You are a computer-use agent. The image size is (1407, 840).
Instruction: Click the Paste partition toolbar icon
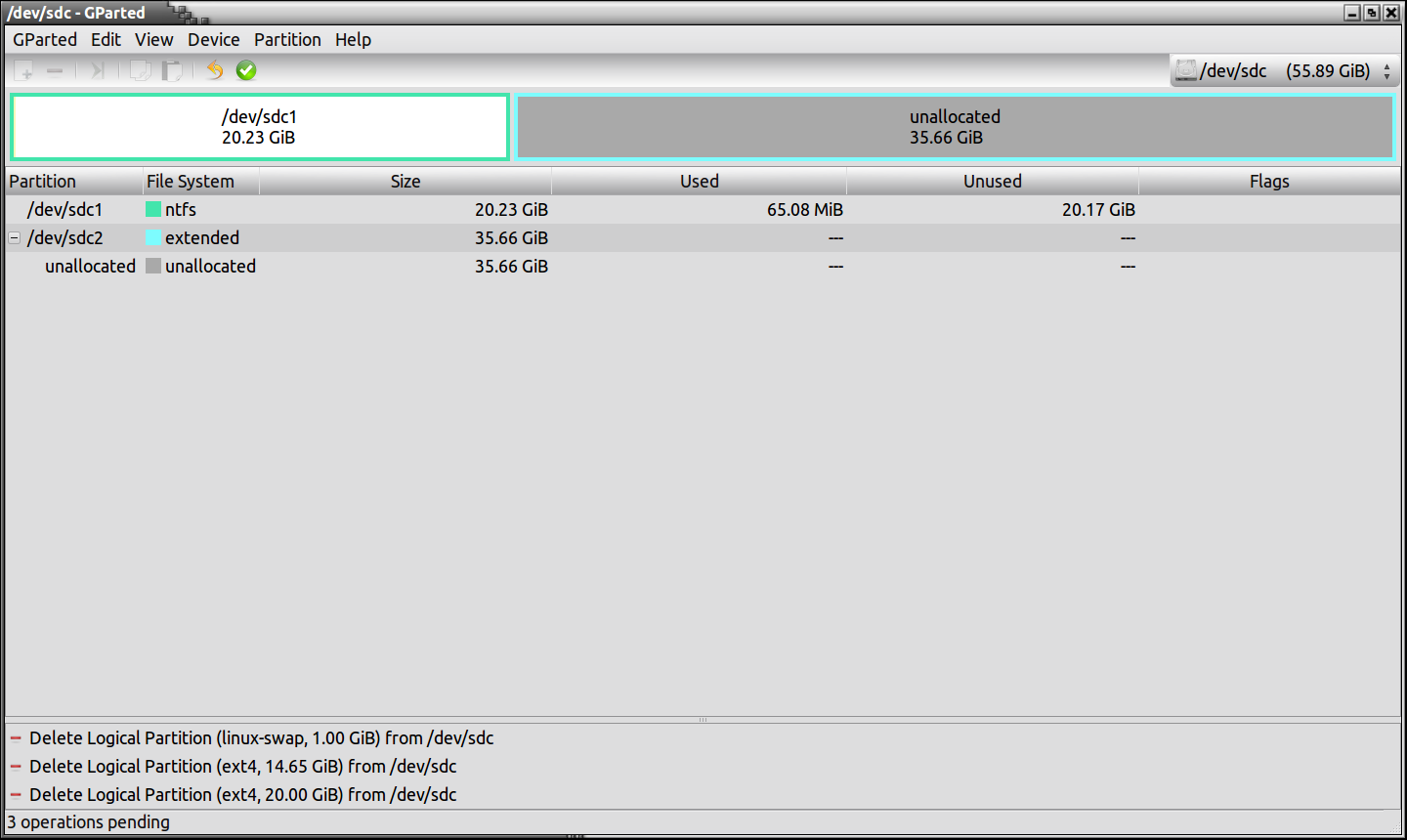click(172, 70)
